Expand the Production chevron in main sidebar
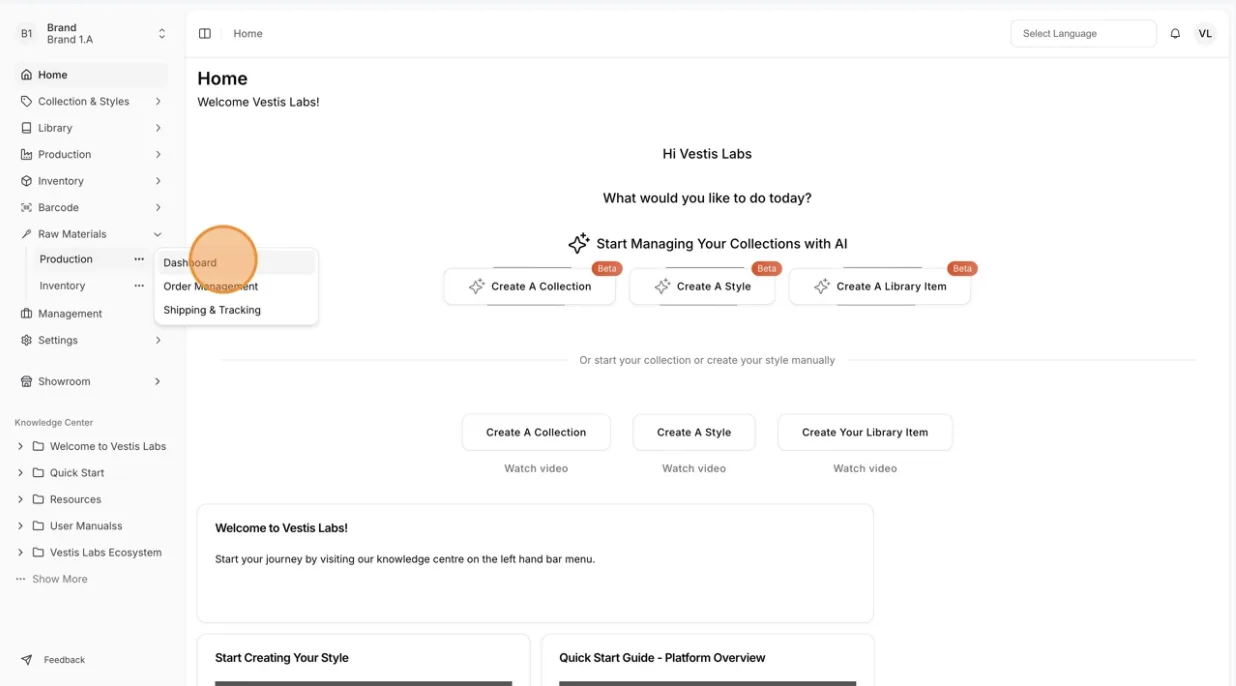 [x=158, y=154]
